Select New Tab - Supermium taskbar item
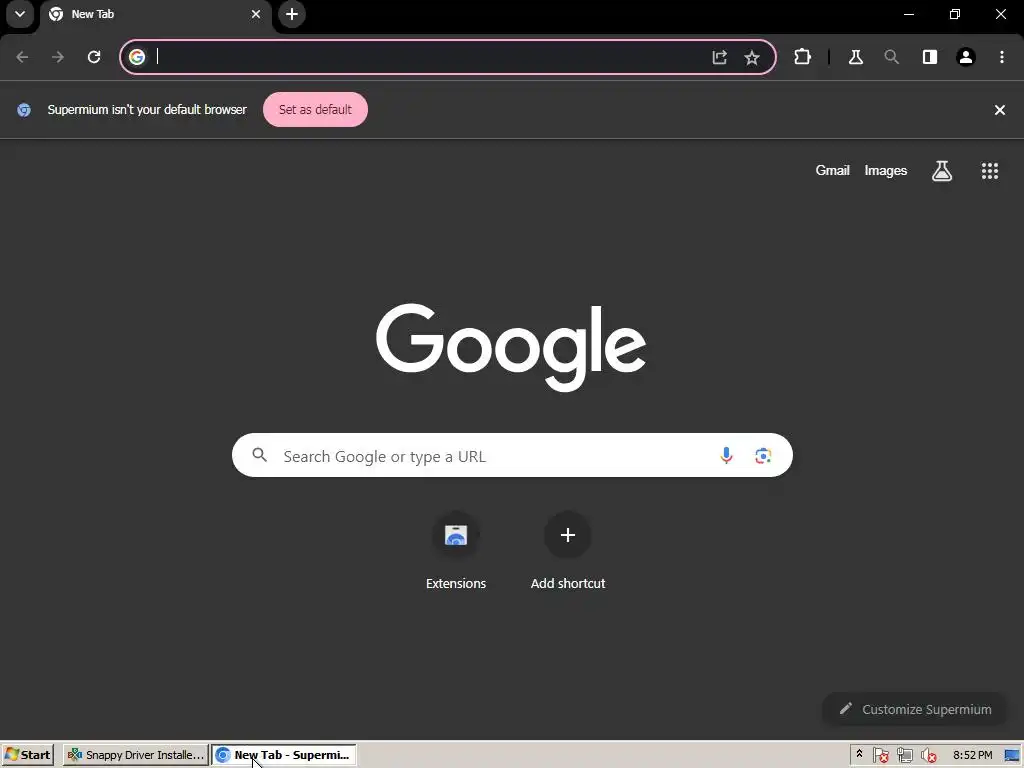 284,755
